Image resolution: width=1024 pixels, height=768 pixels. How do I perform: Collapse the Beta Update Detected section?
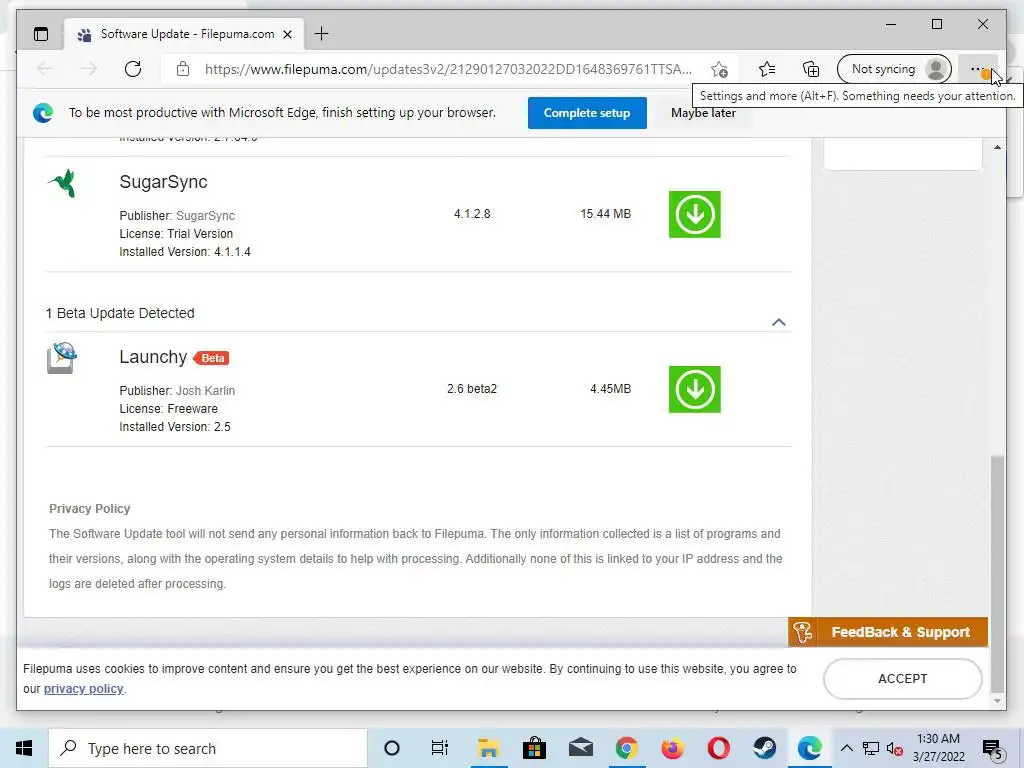pyautogui.click(x=778, y=322)
